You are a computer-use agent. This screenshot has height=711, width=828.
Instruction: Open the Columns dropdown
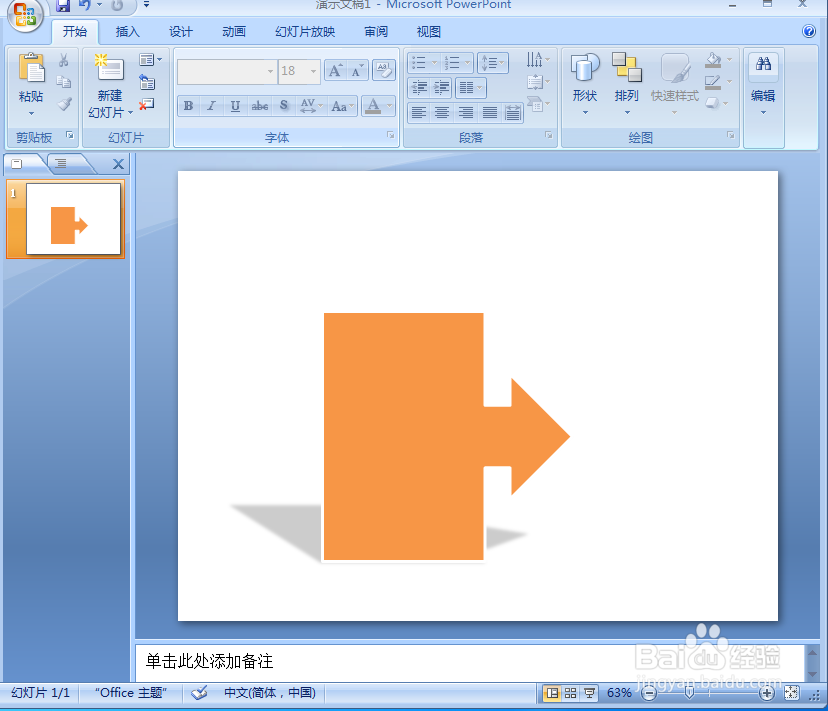click(471, 88)
